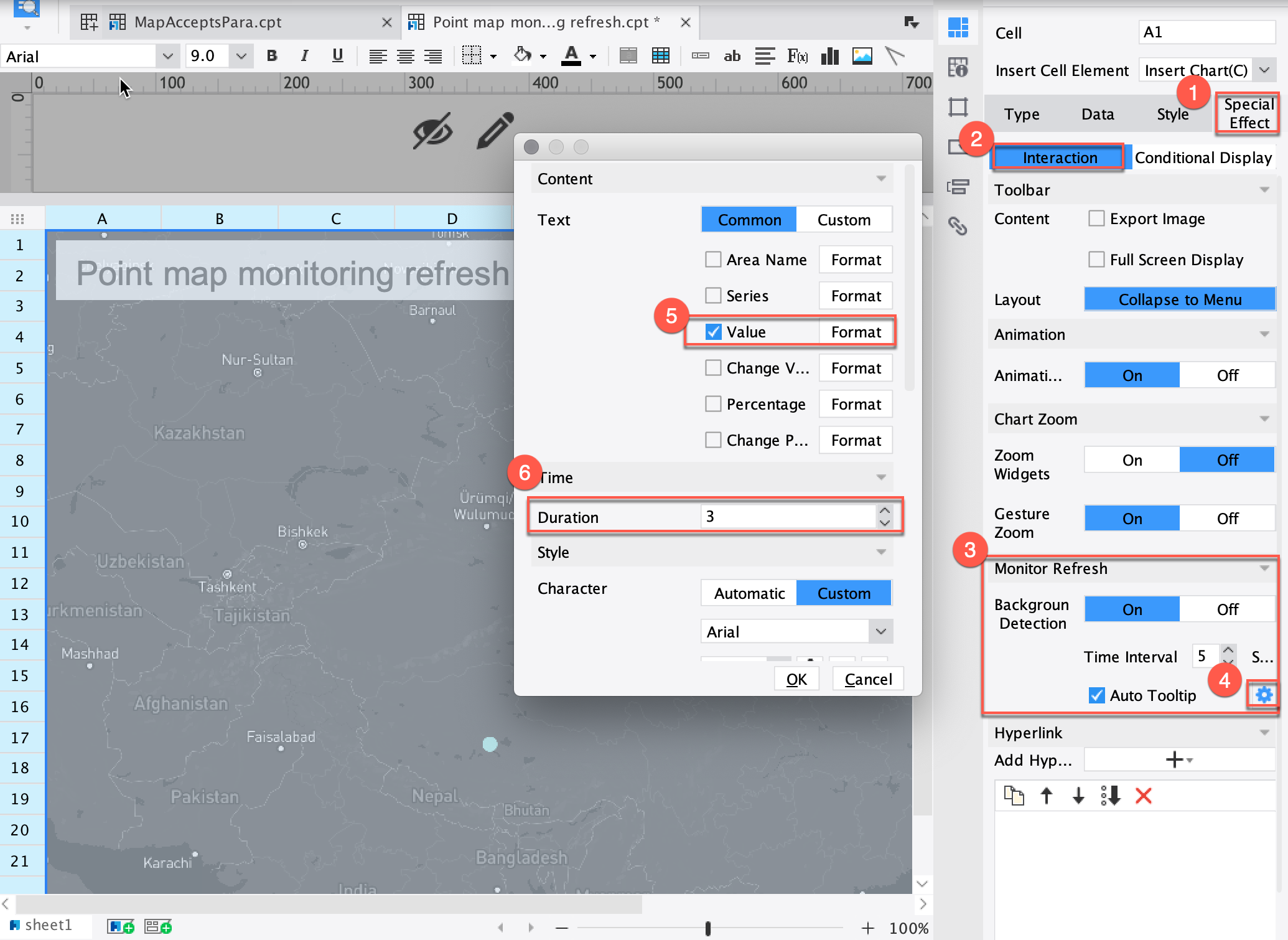Open the MapAcceptsPara.cpt tab
Image resolution: width=1288 pixels, height=940 pixels.
(208, 22)
